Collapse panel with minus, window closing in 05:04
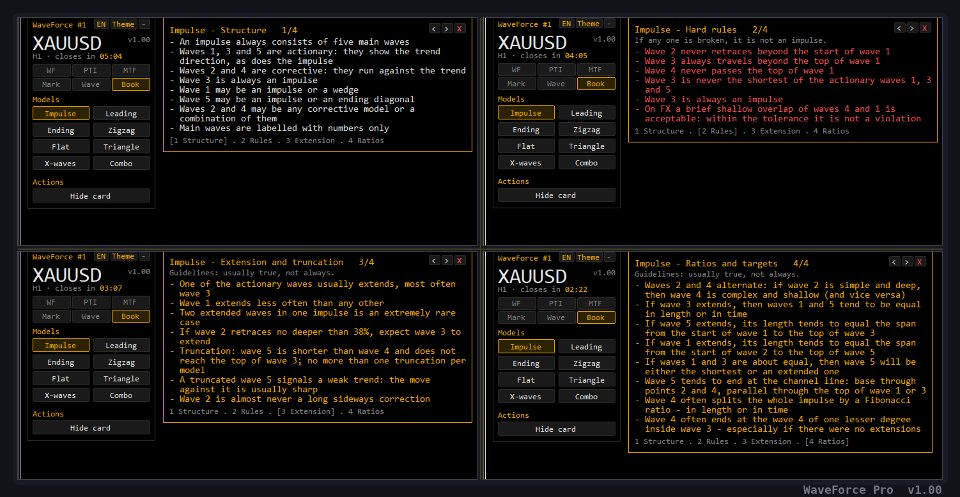The width and height of the screenshot is (960, 497). click(x=144, y=24)
